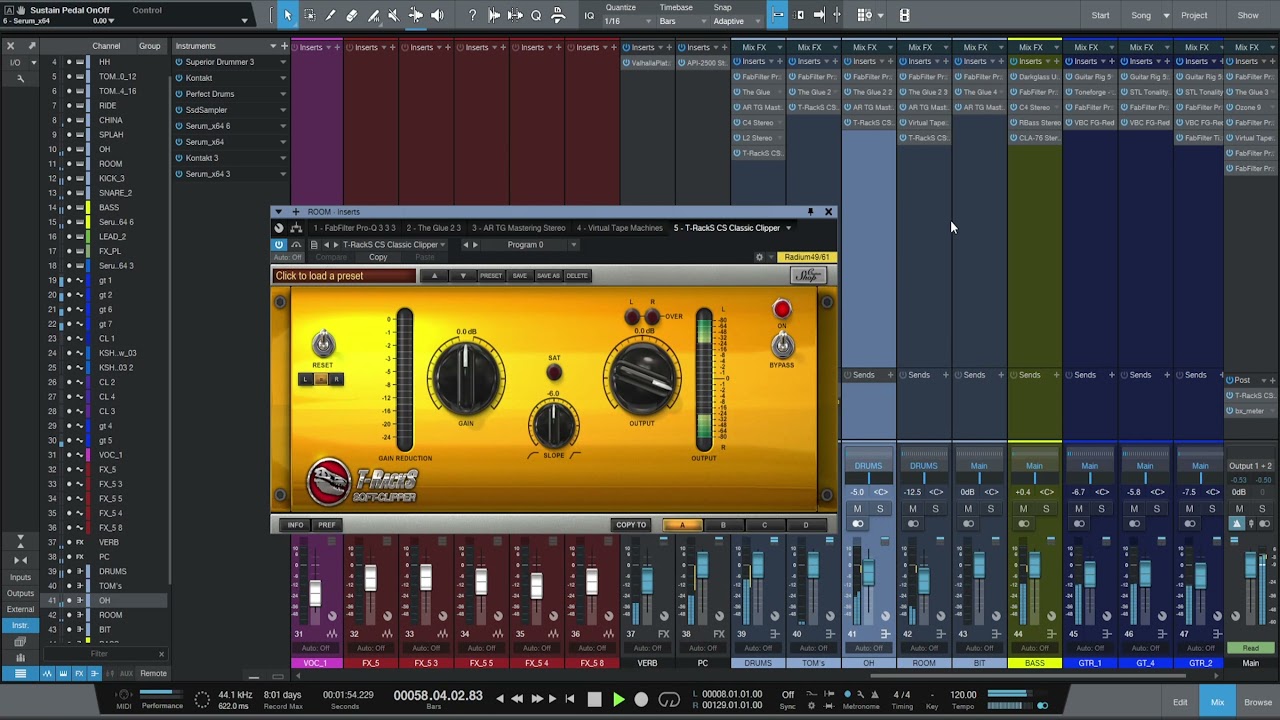Click 'Click to load a preset' field
Screen dimensions: 1280x720
344,276
